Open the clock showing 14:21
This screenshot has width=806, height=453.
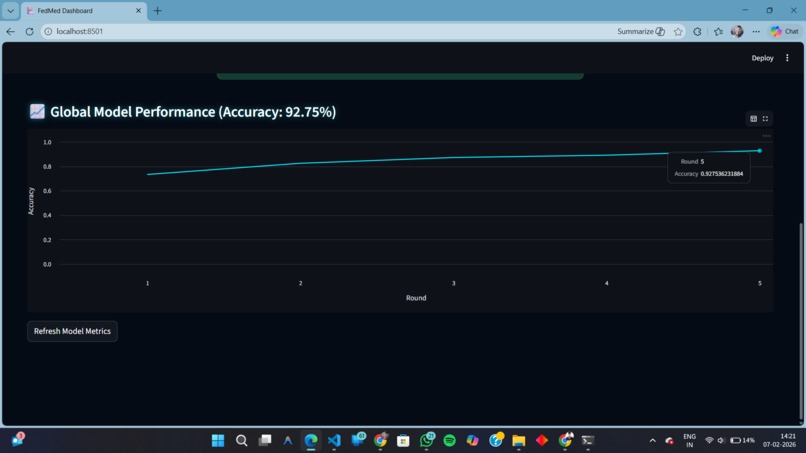779,441
